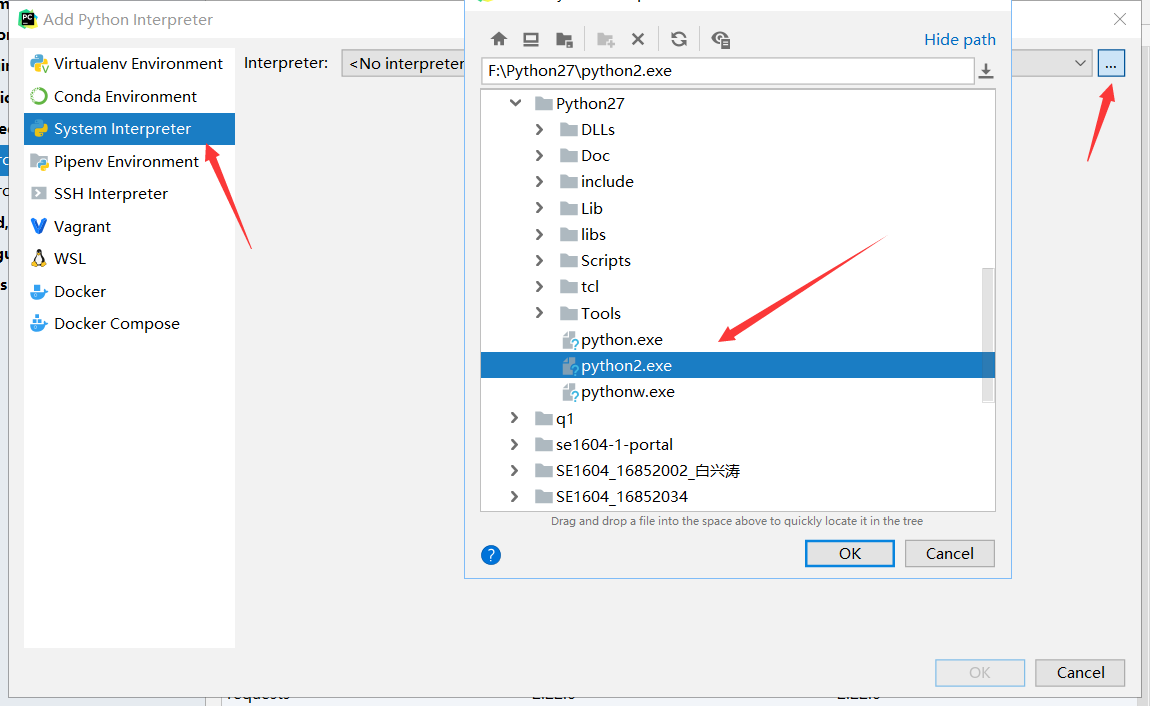
Task: Expand the Lib folder
Action: [539, 208]
